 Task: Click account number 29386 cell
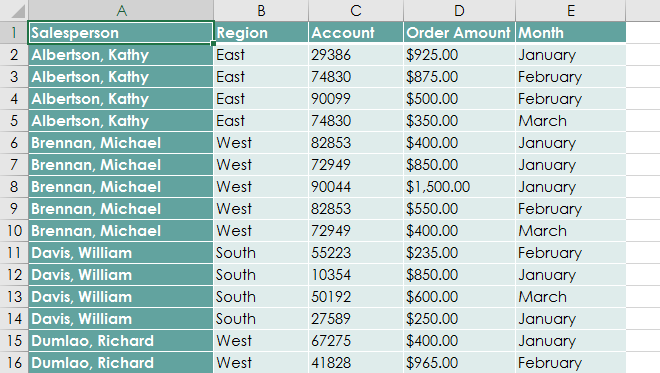pyautogui.click(x=356, y=55)
